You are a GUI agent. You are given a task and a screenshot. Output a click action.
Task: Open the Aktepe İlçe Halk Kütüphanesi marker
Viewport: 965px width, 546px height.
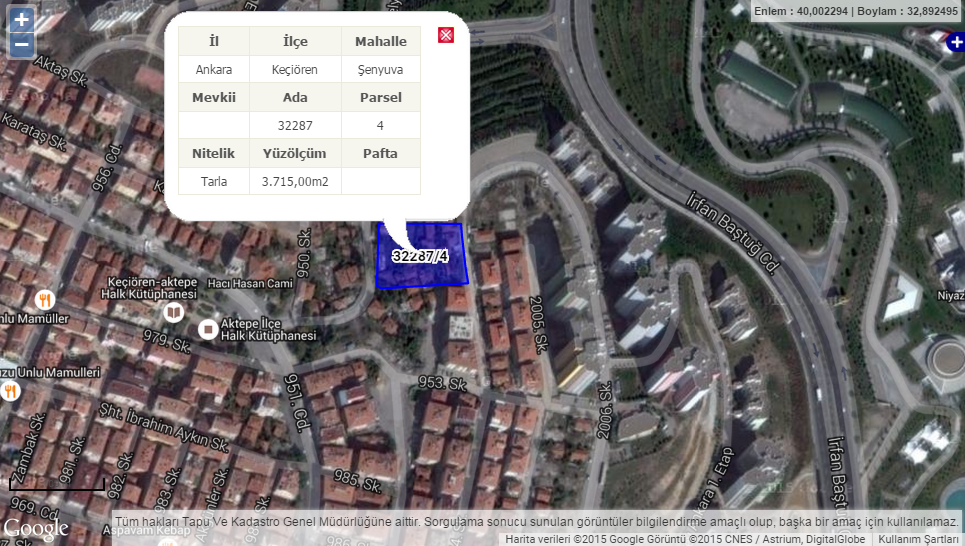(208, 330)
